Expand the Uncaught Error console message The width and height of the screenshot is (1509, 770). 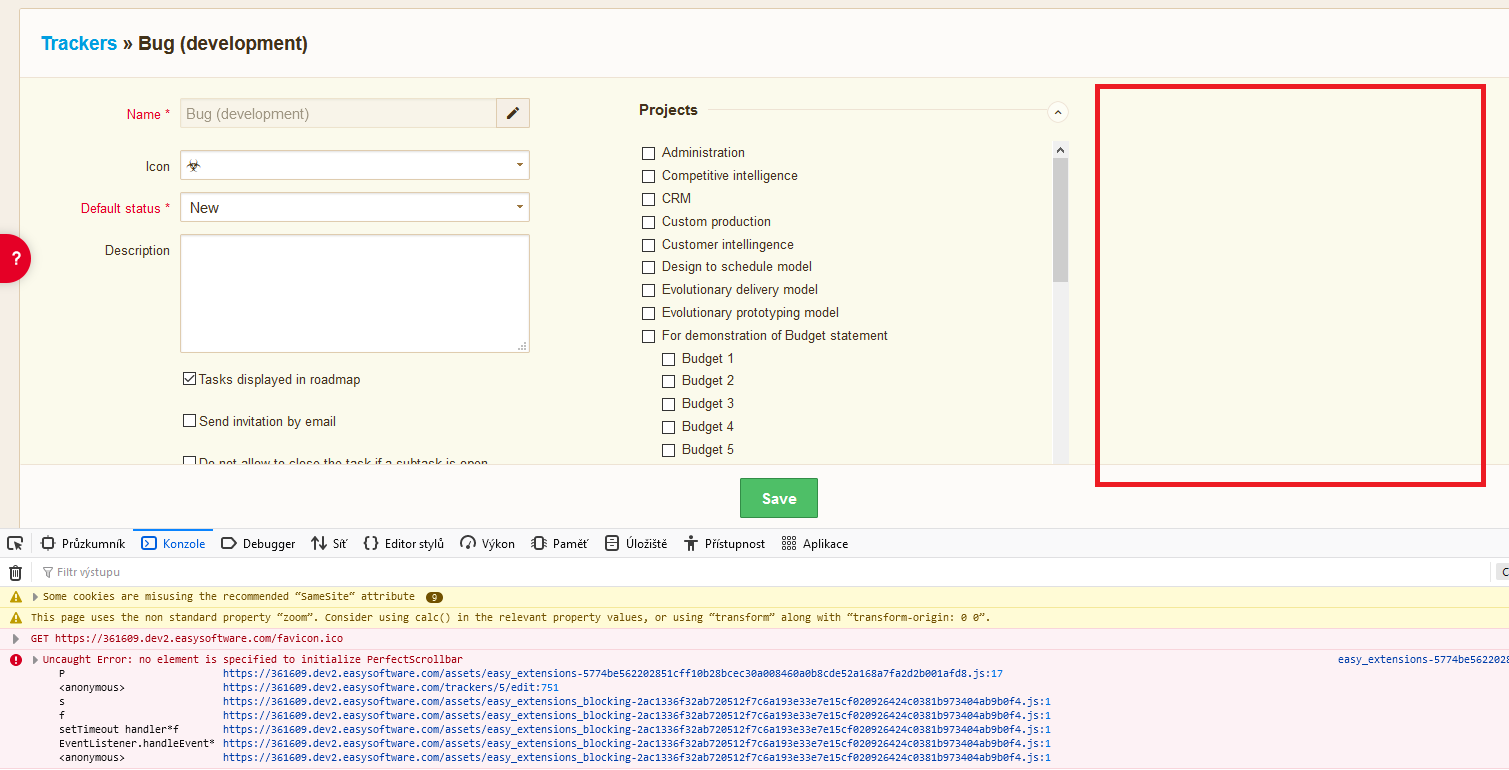coord(36,660)
